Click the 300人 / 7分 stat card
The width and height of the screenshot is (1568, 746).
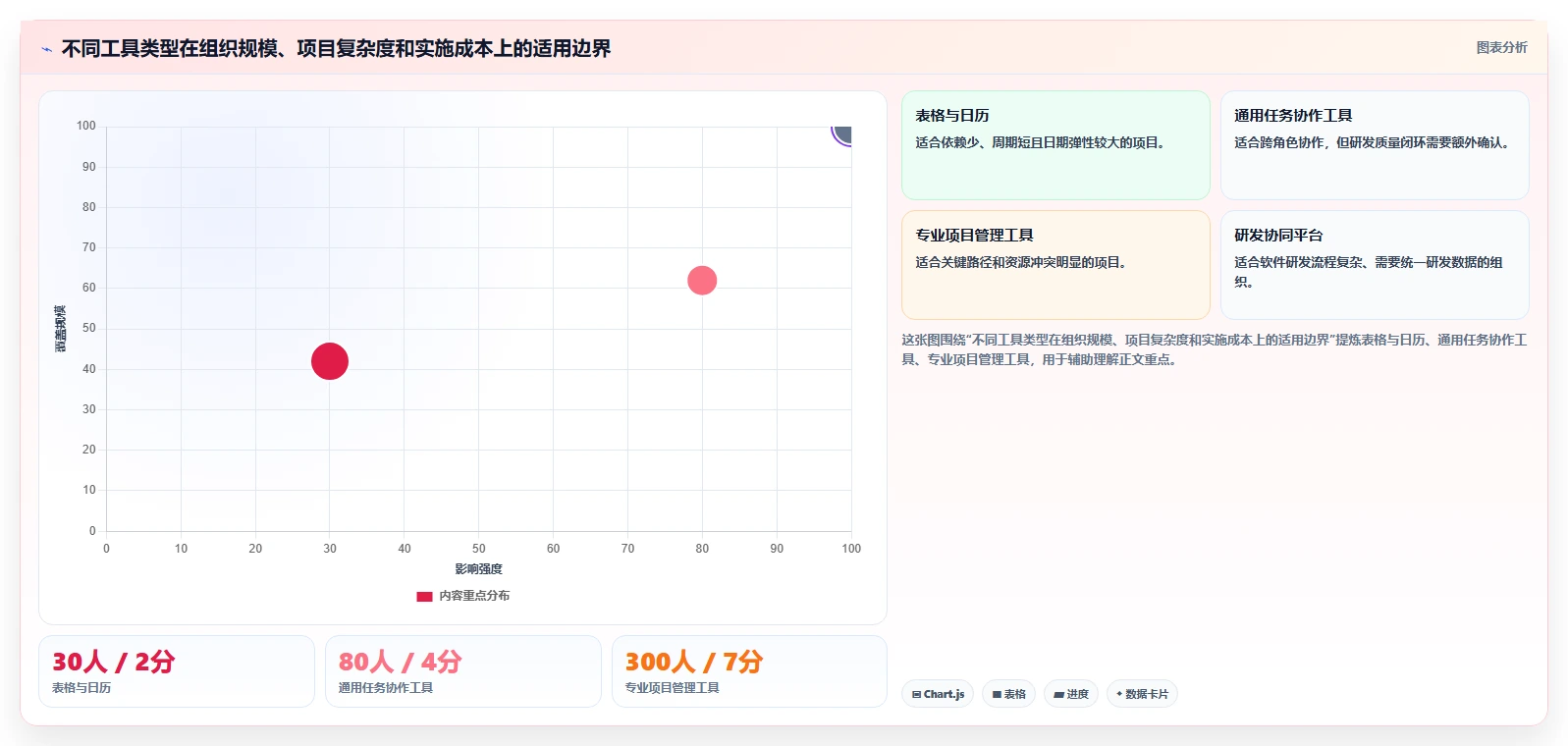pyautogui.click(x=749, y=671)
